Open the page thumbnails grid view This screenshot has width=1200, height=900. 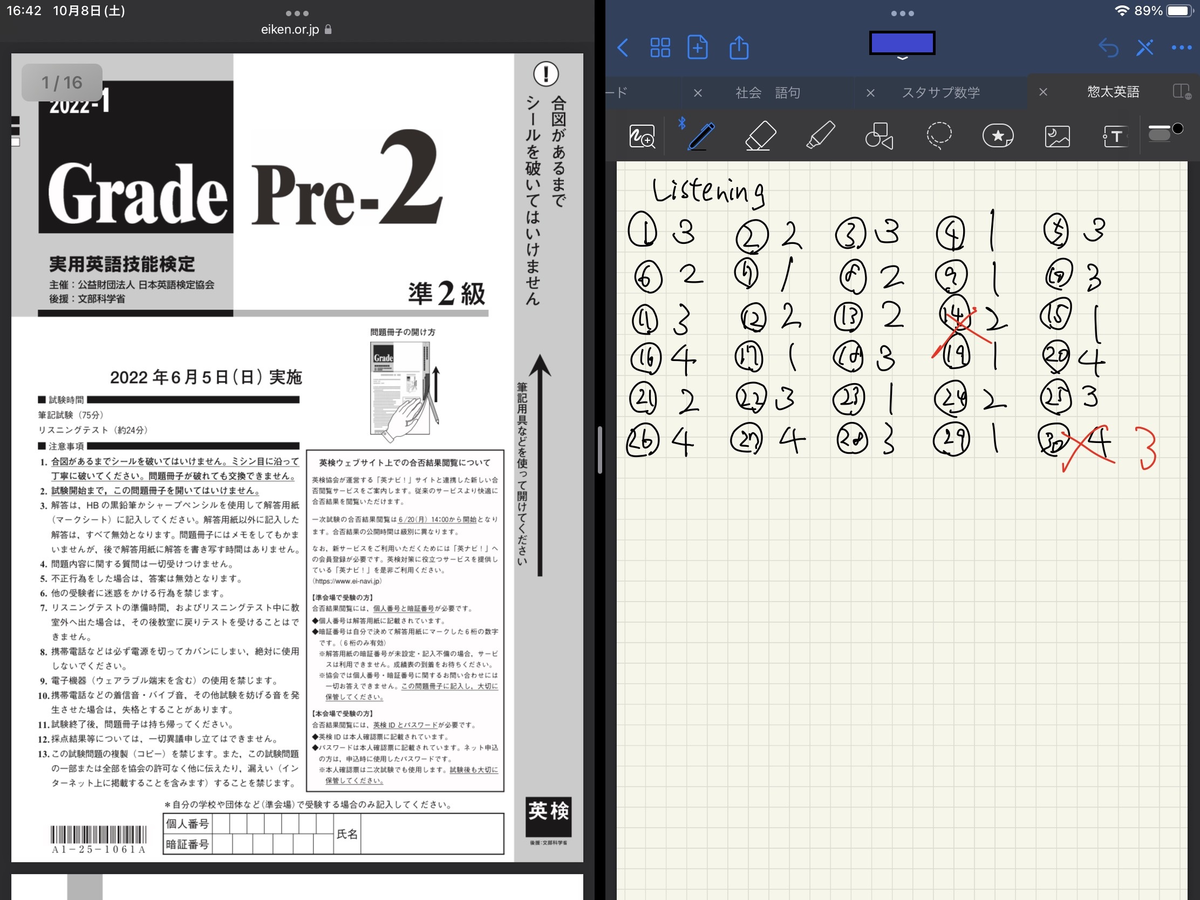point(660,47)
